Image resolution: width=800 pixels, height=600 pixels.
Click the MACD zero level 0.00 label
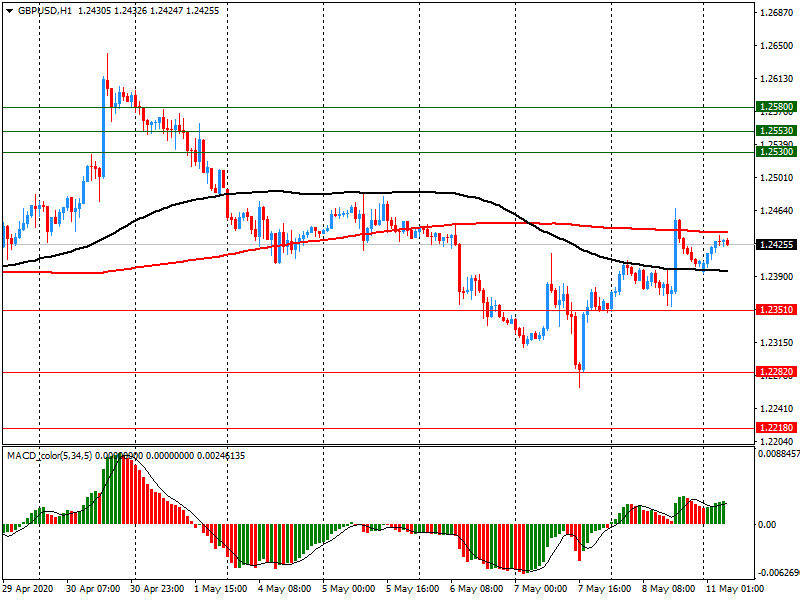coord(766,524)
